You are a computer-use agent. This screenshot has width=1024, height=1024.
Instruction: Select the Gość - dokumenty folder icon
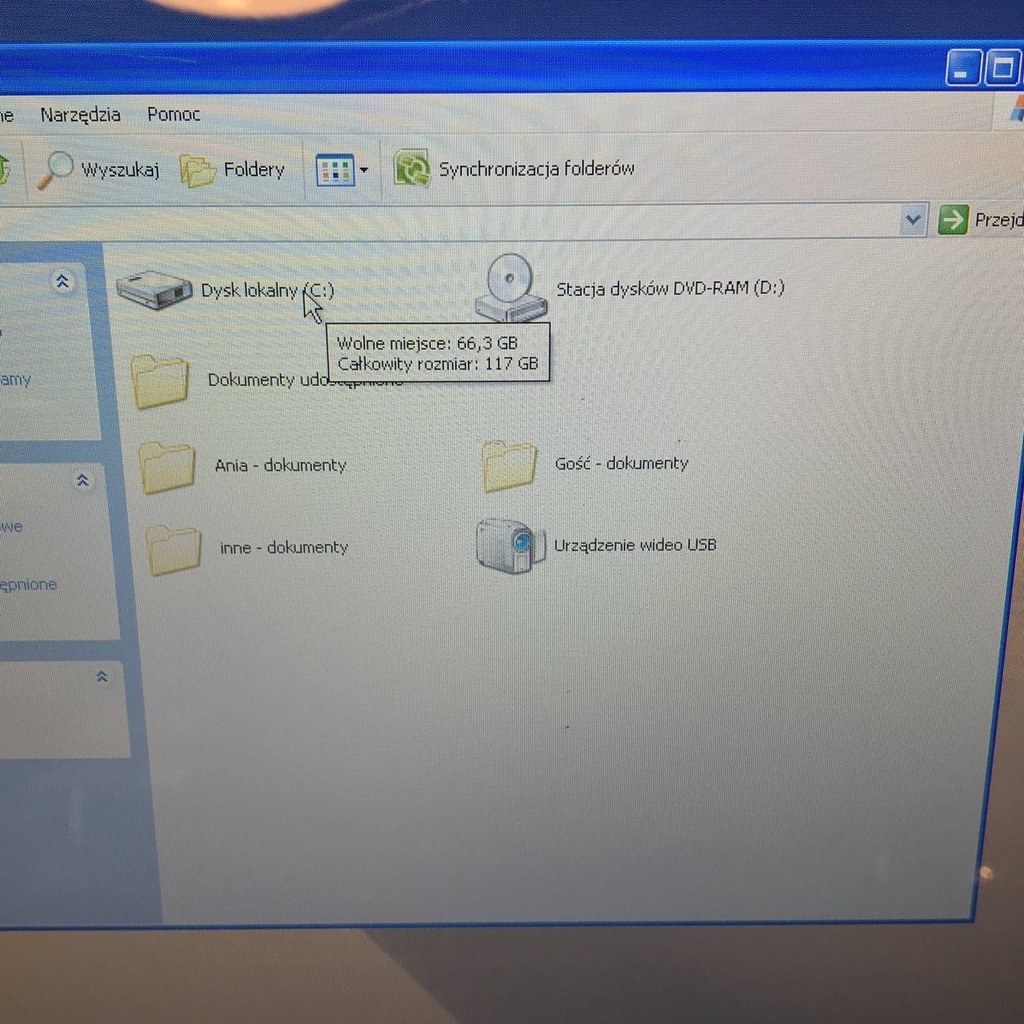tap(509, 465)
